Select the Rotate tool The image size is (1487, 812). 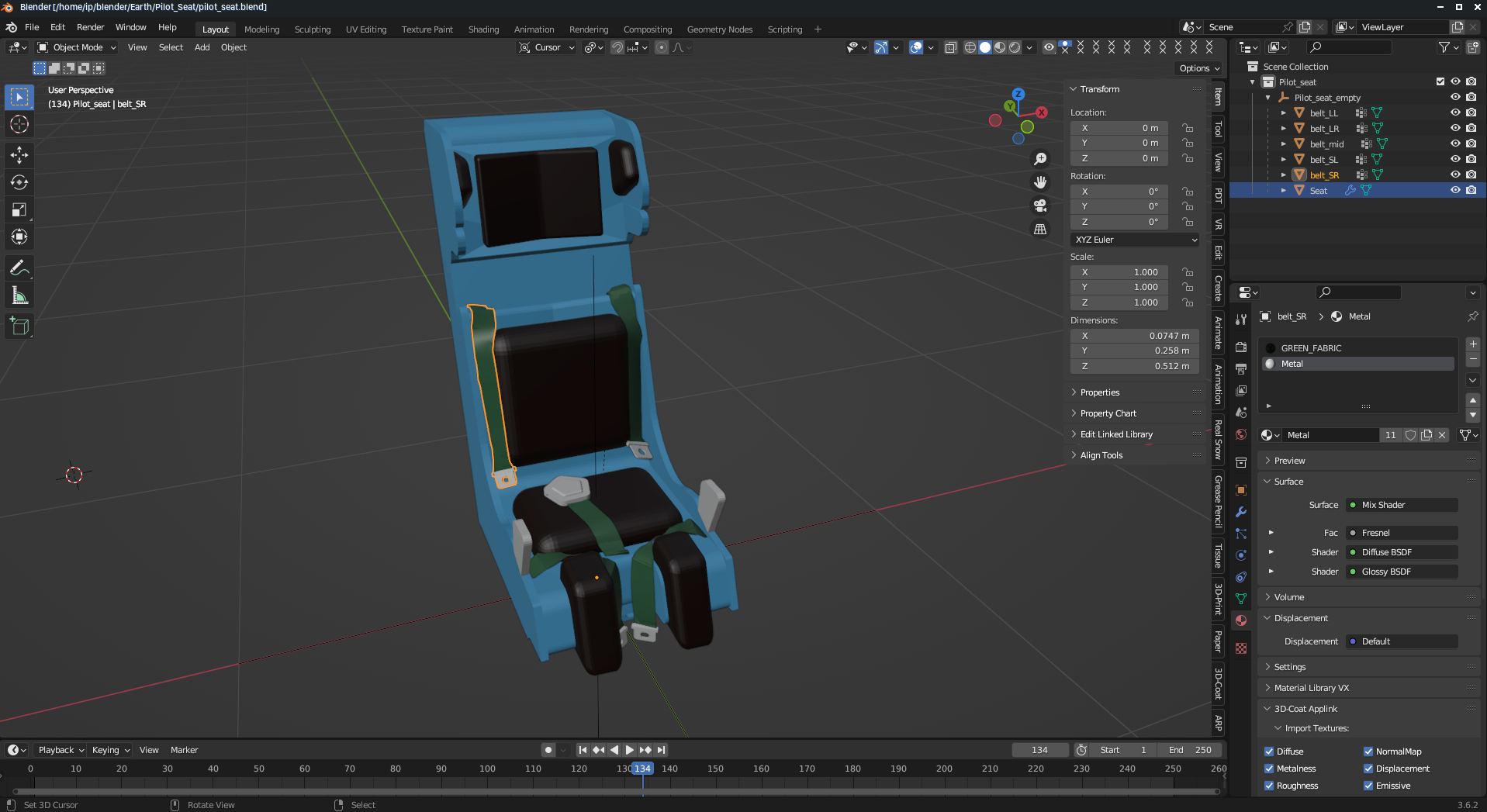[x=19, y=183]
